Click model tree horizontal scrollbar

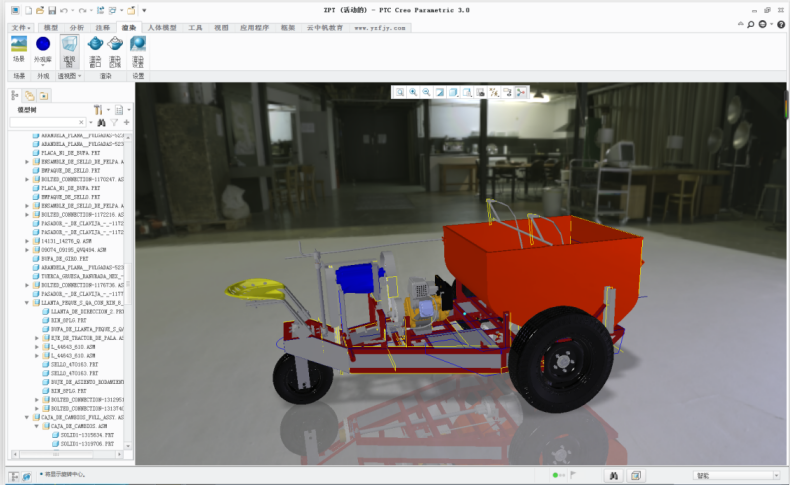[67, 454]
